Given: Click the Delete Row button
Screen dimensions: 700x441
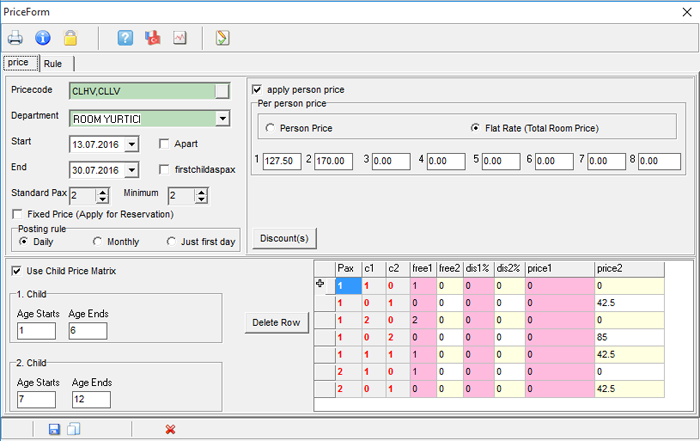Looking at the screenshot, I should tap(276, 323).
